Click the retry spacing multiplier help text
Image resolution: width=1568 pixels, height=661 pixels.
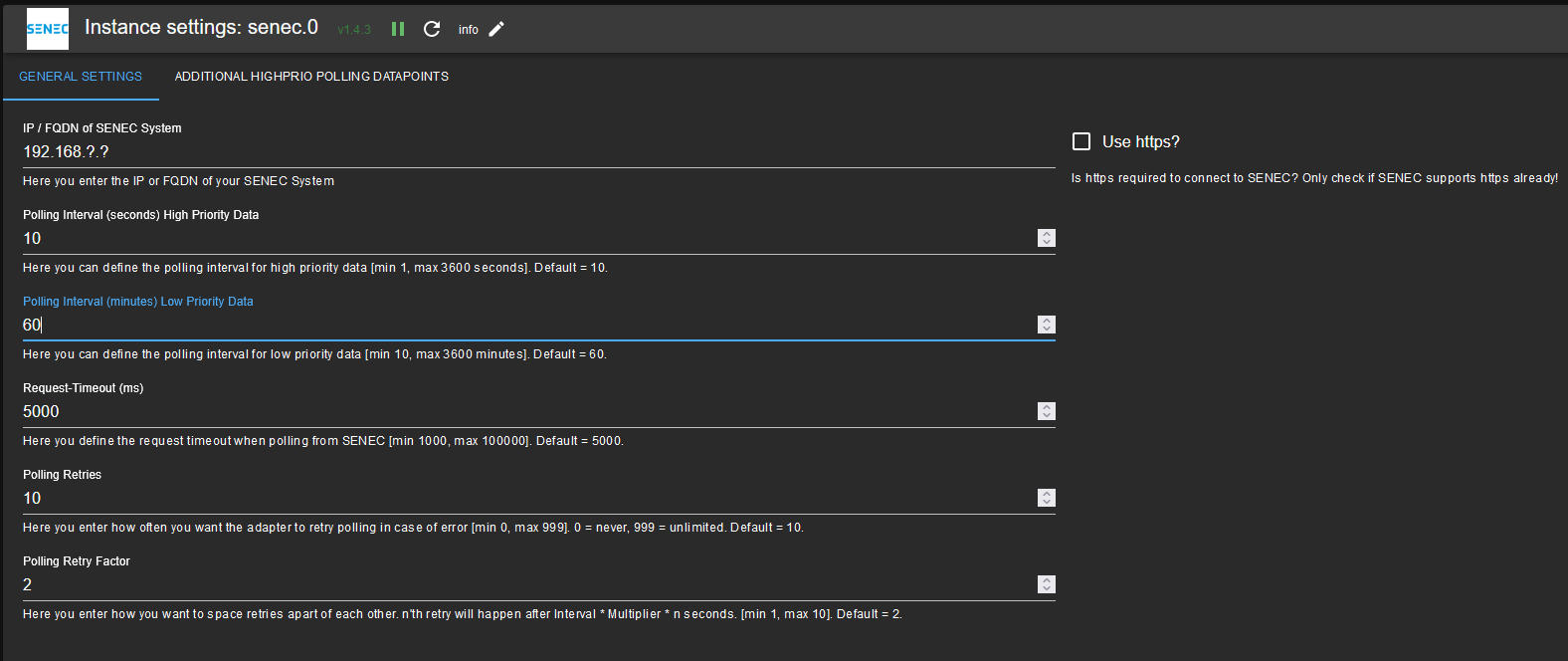pyautogui.click(x=463, y=614)
